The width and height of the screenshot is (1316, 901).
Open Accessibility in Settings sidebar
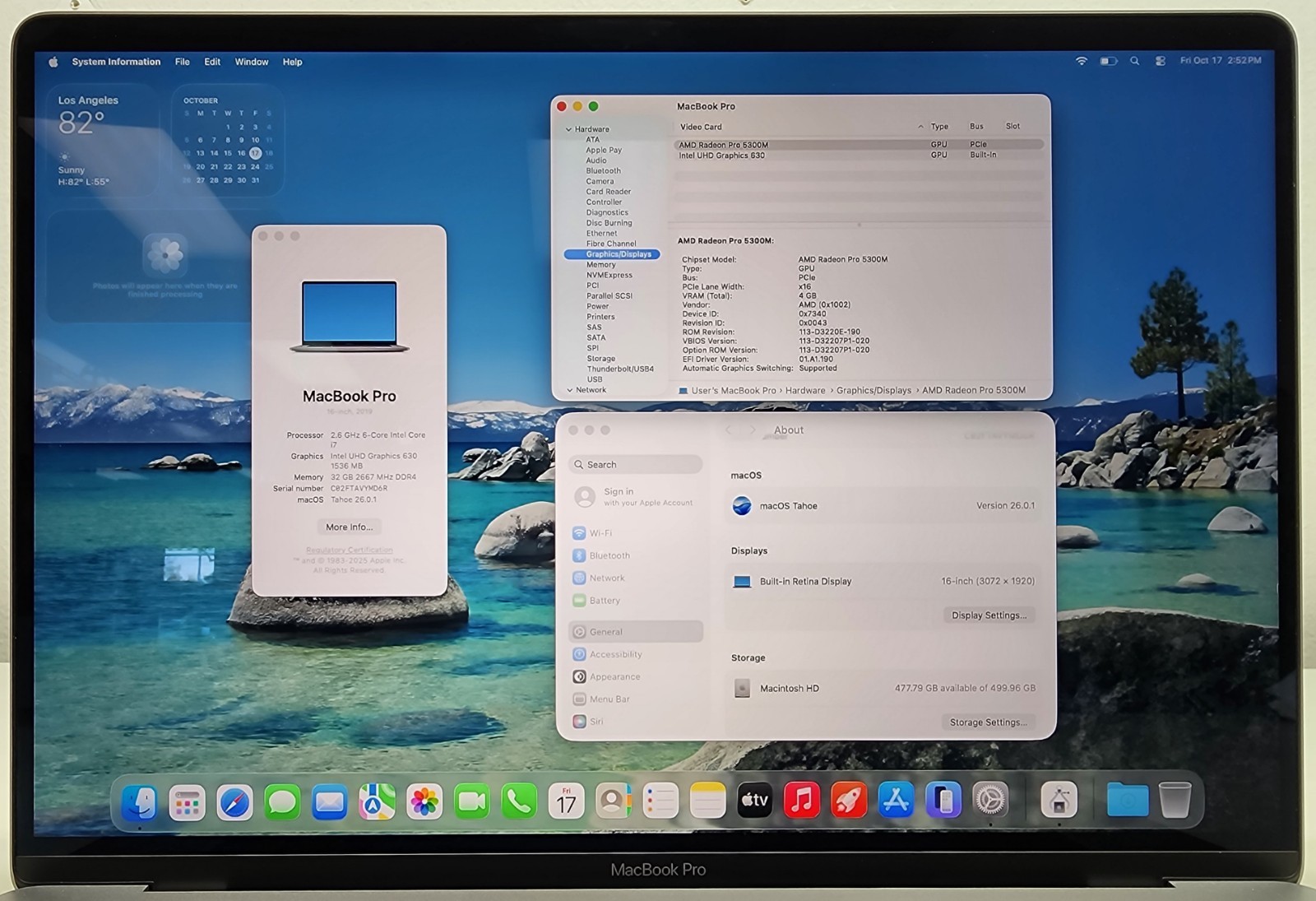[636, 654]
